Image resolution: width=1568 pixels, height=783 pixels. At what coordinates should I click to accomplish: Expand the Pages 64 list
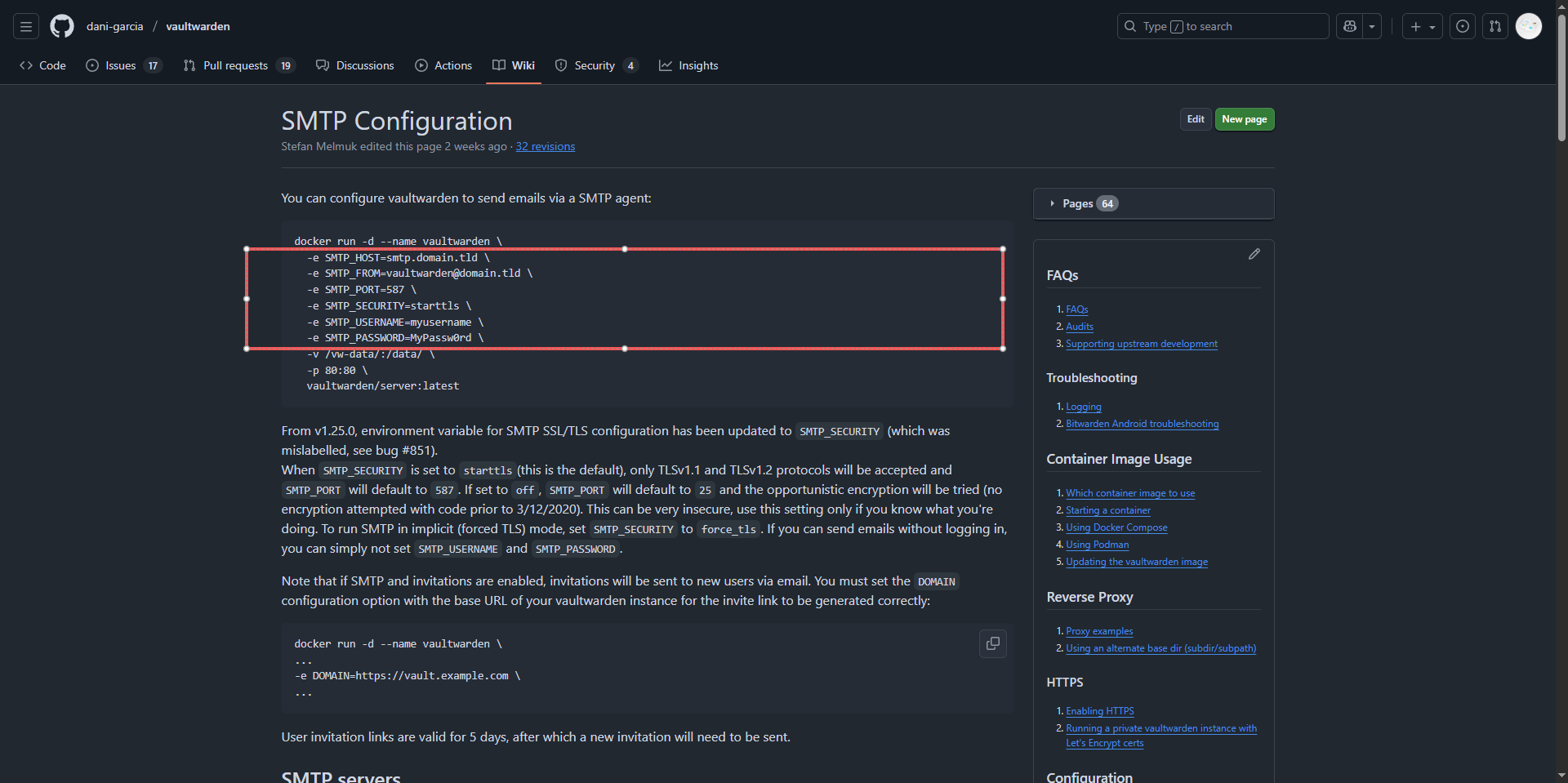(1078, 203)
